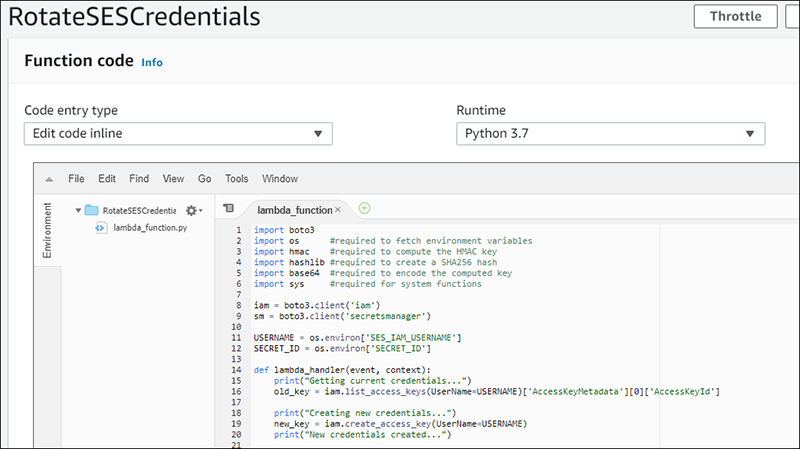The width and height of the screenshot is (800, 449).
Task: Collapse the editor menu bar arrow
Action: (x=49, y=179)
